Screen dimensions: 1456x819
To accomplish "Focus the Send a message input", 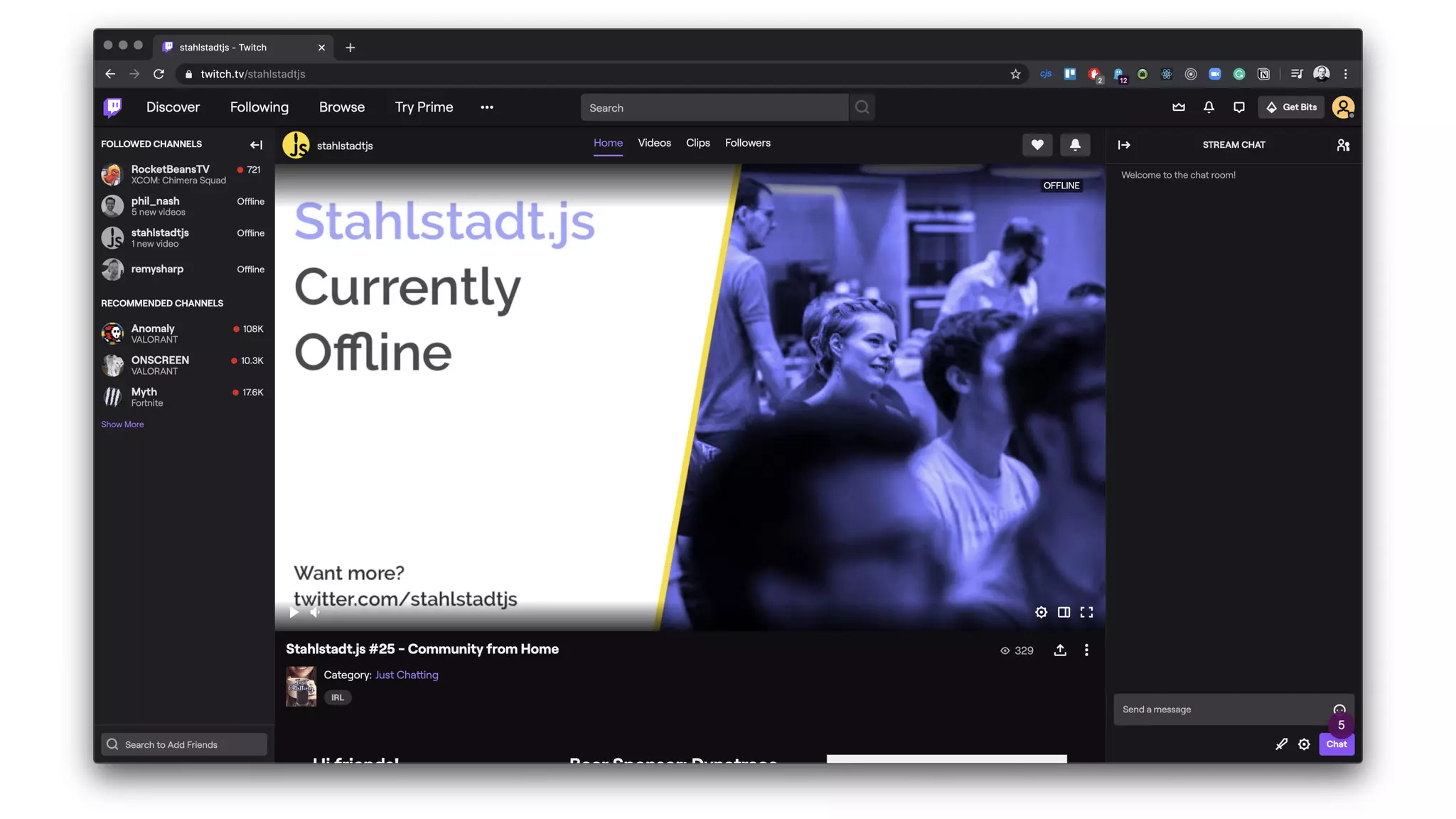I will (x=1233, y=710).
